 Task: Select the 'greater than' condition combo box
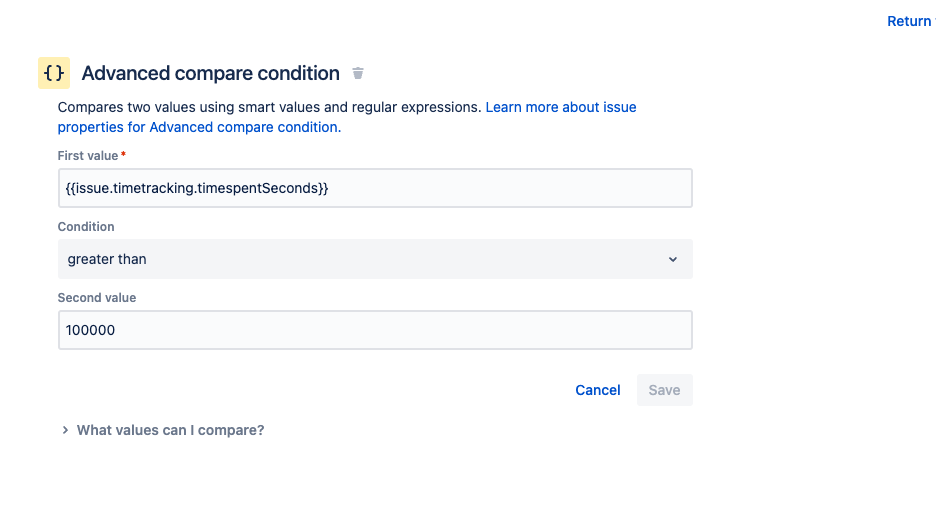point(375,259)
